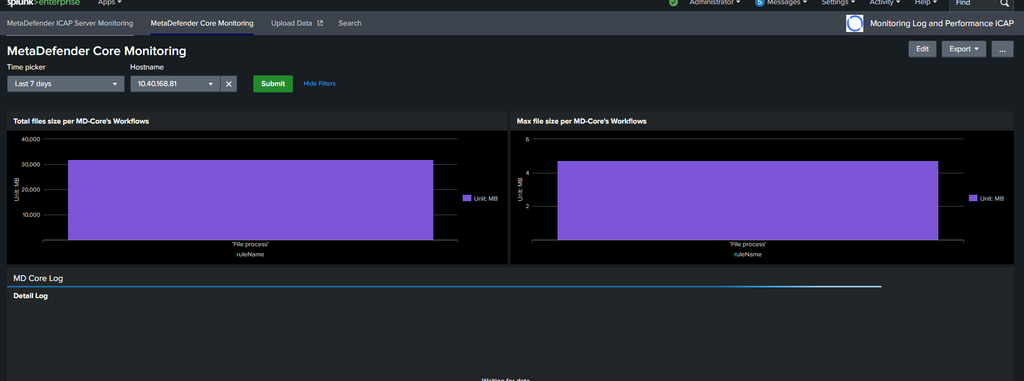
Task: Click 'File process' label under Max file chart
Action: point(748,244)
